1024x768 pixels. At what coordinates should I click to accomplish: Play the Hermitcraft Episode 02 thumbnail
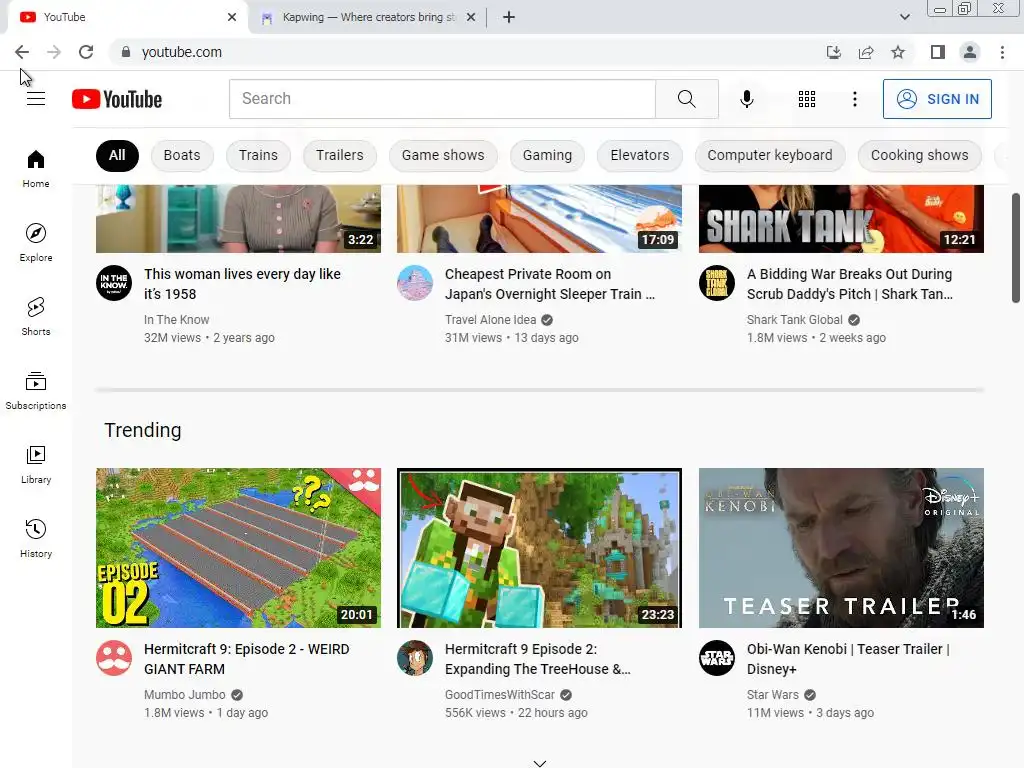(x=238, y=548)
